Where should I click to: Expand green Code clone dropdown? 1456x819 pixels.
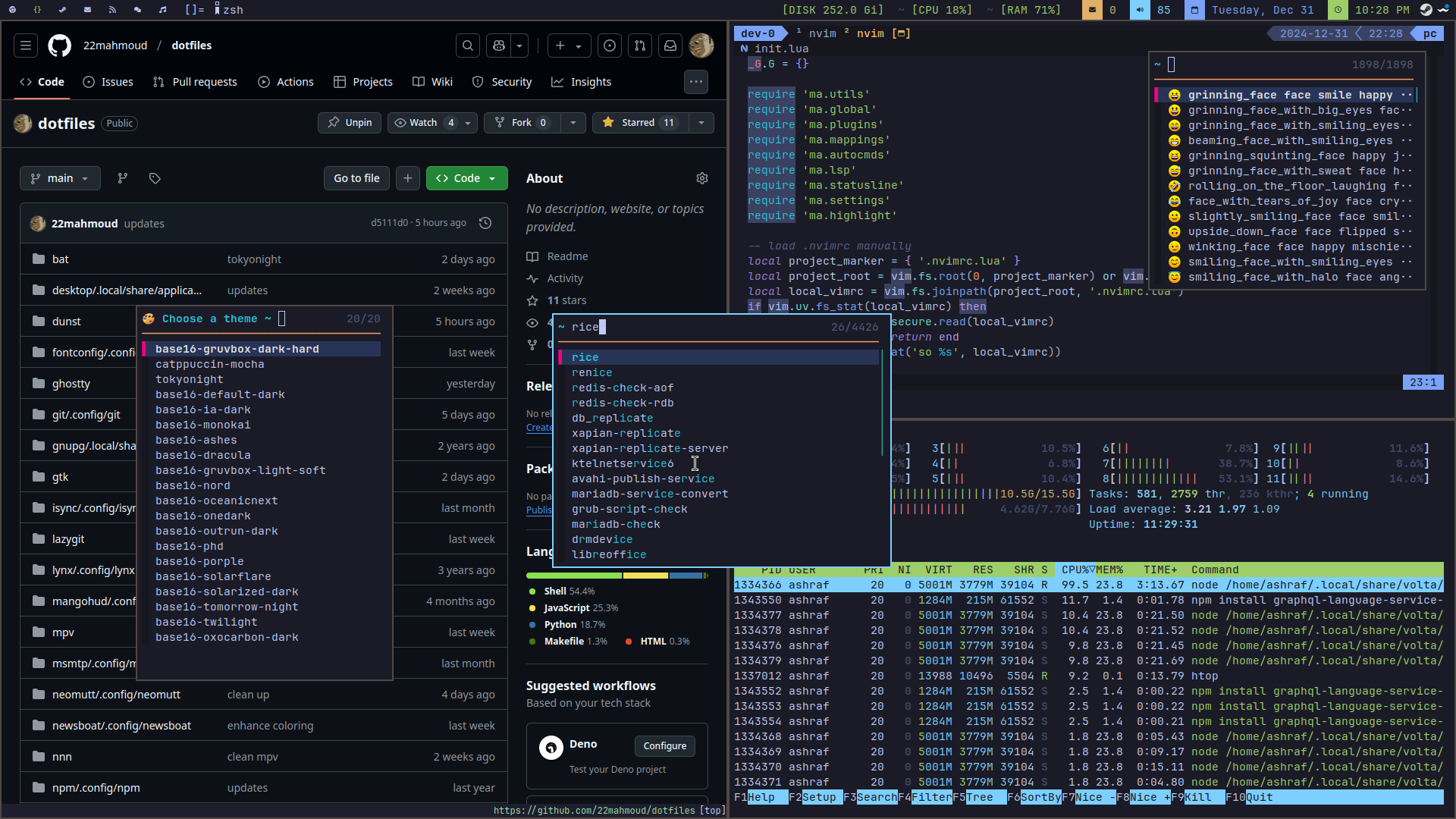pyautogui.click(x=467, y=178)
